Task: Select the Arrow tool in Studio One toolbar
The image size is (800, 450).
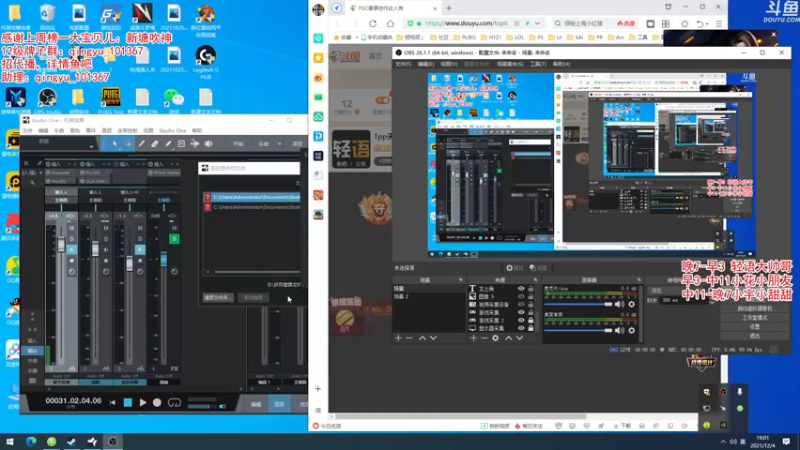Action: 114,144
